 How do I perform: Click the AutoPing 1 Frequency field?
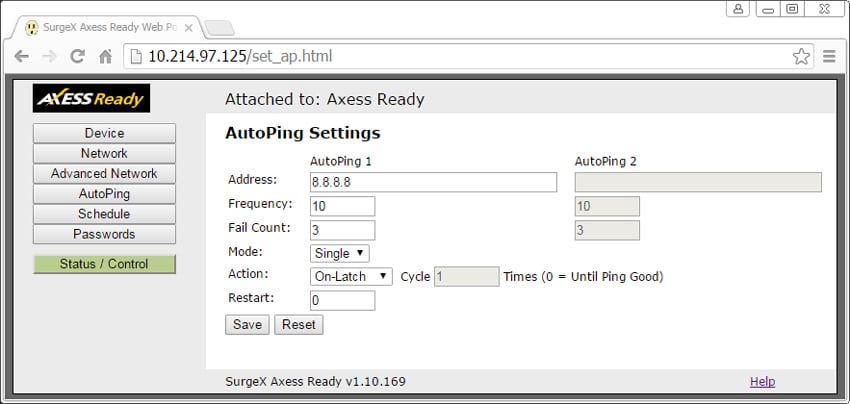coord(342,206)
